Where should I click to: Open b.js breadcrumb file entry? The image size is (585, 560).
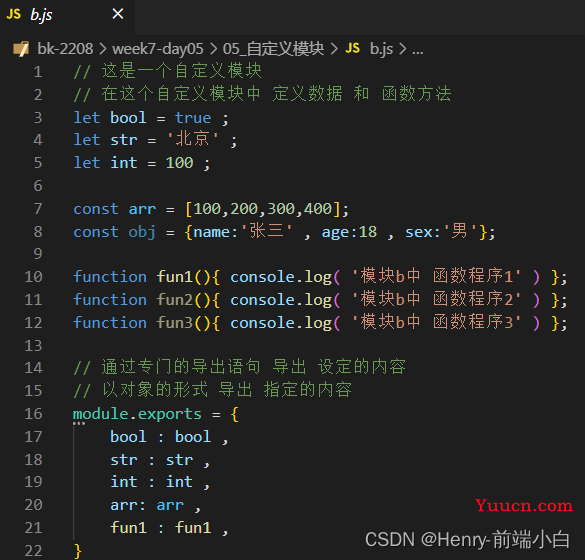tap(381, 49)
